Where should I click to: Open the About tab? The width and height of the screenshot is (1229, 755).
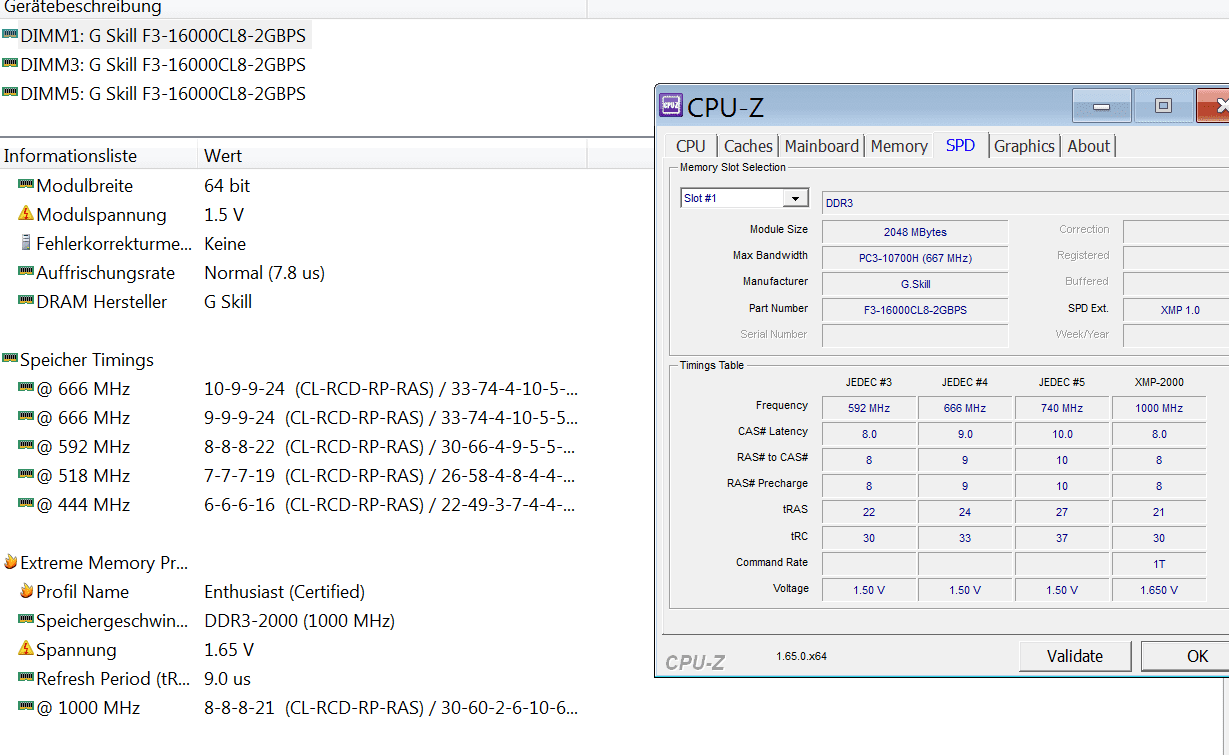1088,146
